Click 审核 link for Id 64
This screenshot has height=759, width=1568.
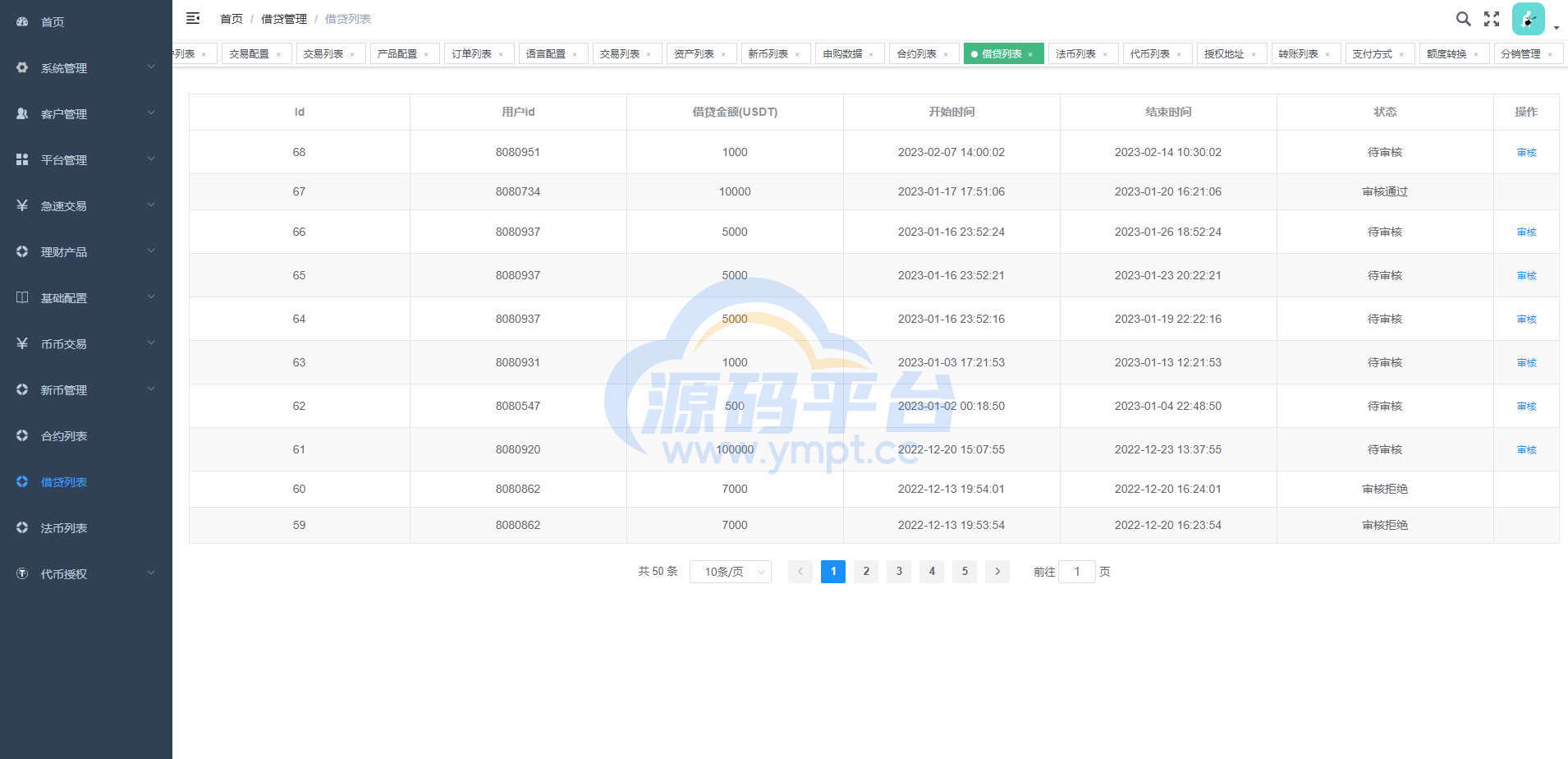click(x=1526, y=320)
